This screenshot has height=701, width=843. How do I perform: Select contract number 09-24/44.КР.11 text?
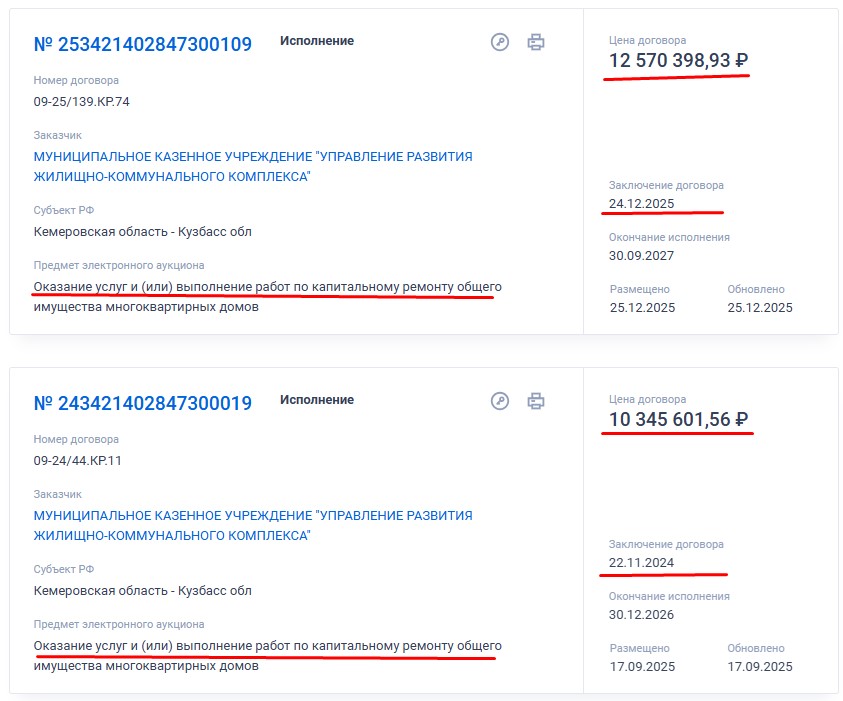tap(77, 461)
